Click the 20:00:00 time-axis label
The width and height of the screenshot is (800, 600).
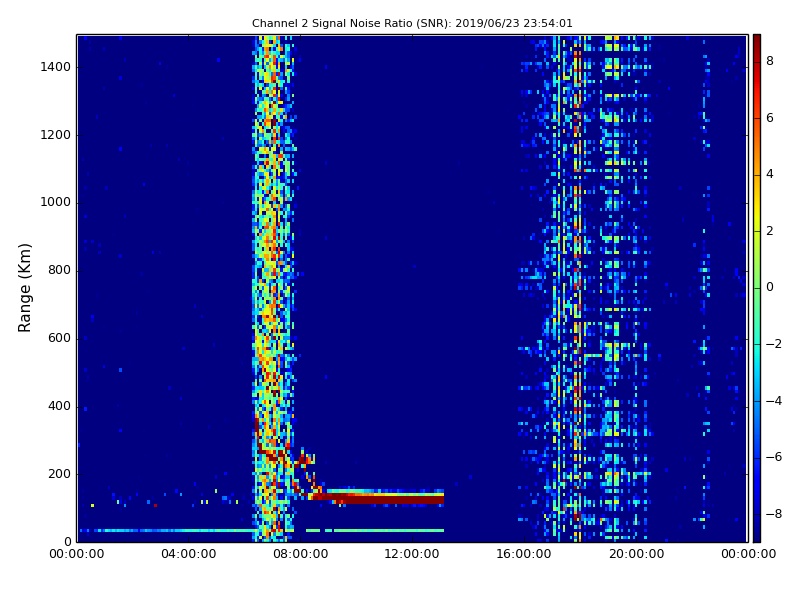636,554
